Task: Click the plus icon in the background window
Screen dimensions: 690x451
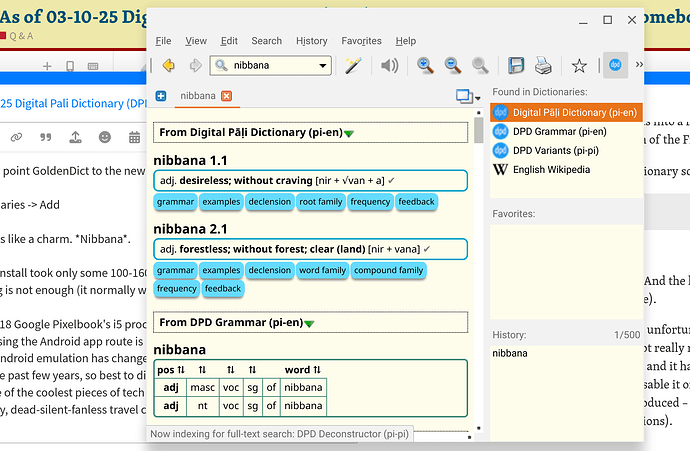Action: click(x=47, y=66)
